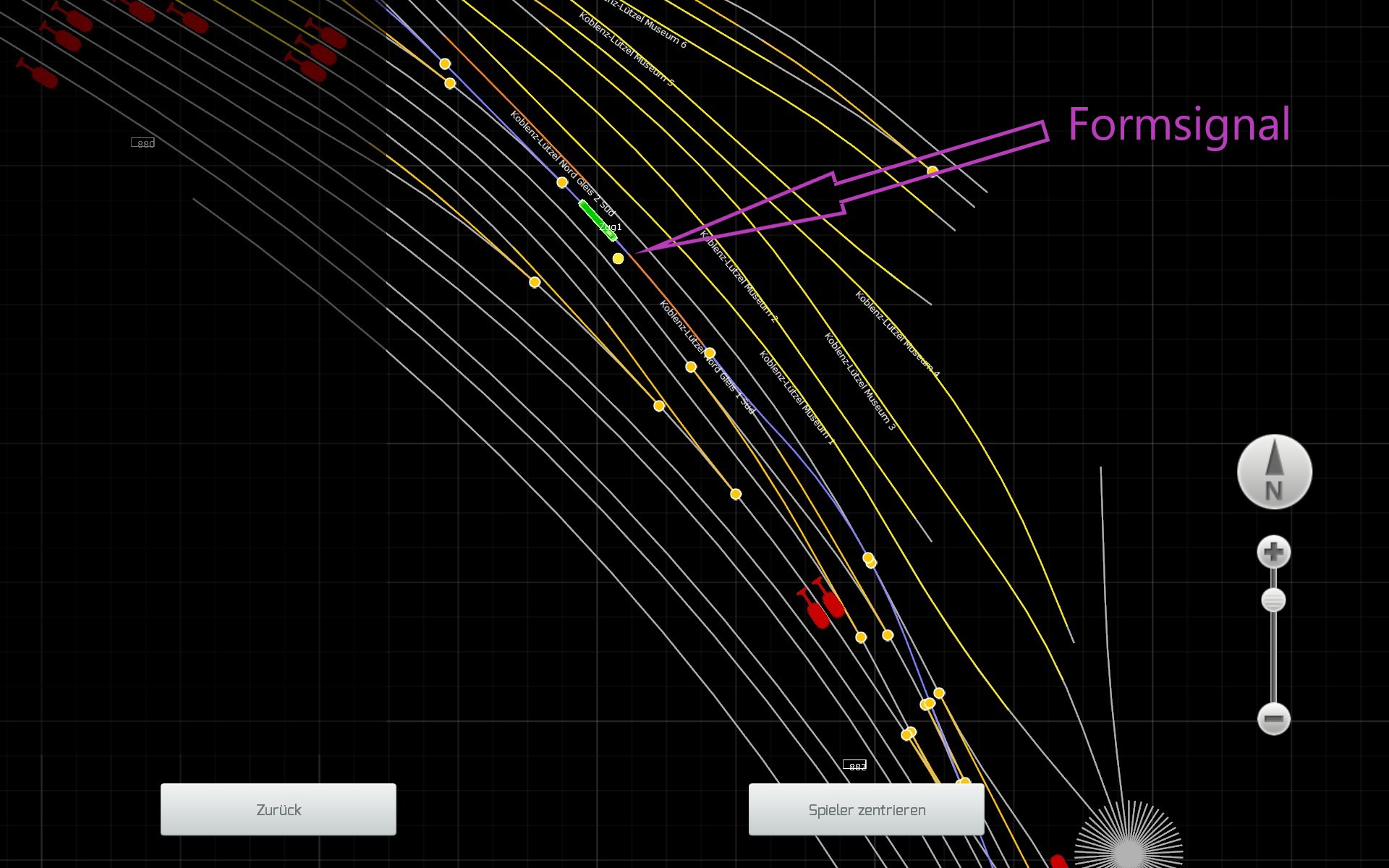1389x868 pixels.
Task: Toggle the switch marker on the far-left orange branch
Action: pyautogui.click(x=535, y=282)
